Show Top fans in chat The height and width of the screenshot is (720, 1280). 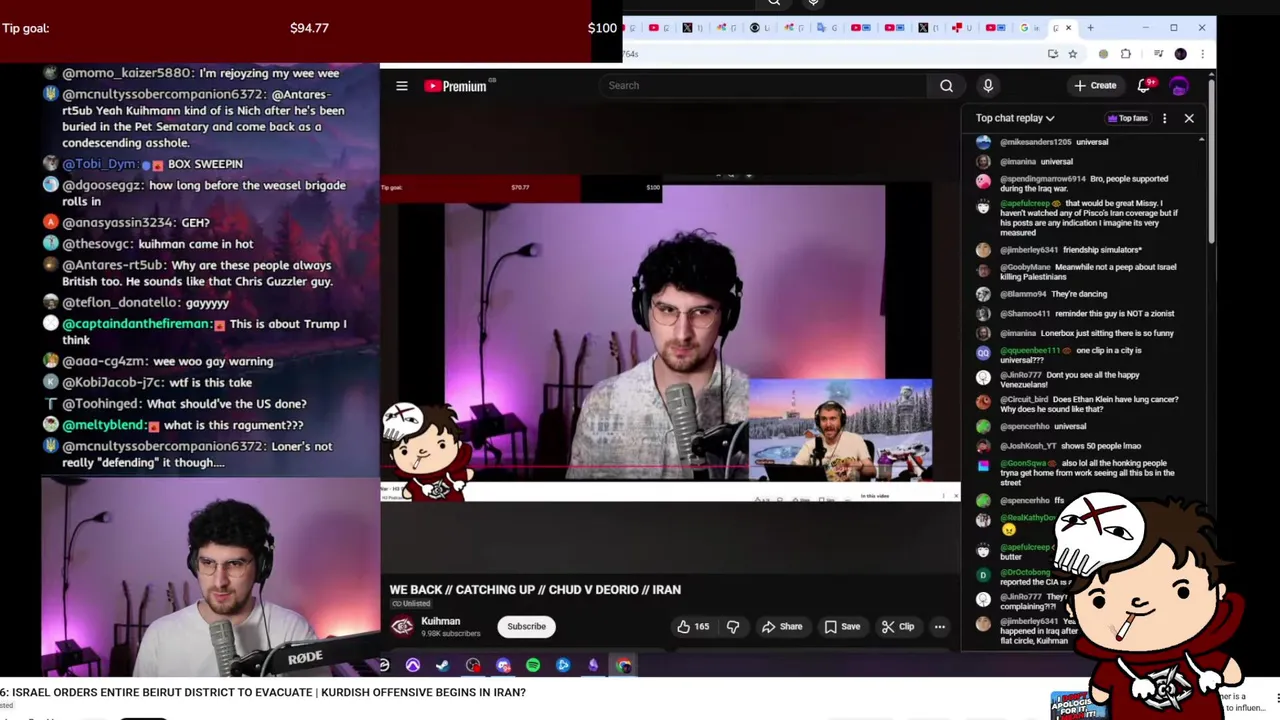(x=1127, y=118)
